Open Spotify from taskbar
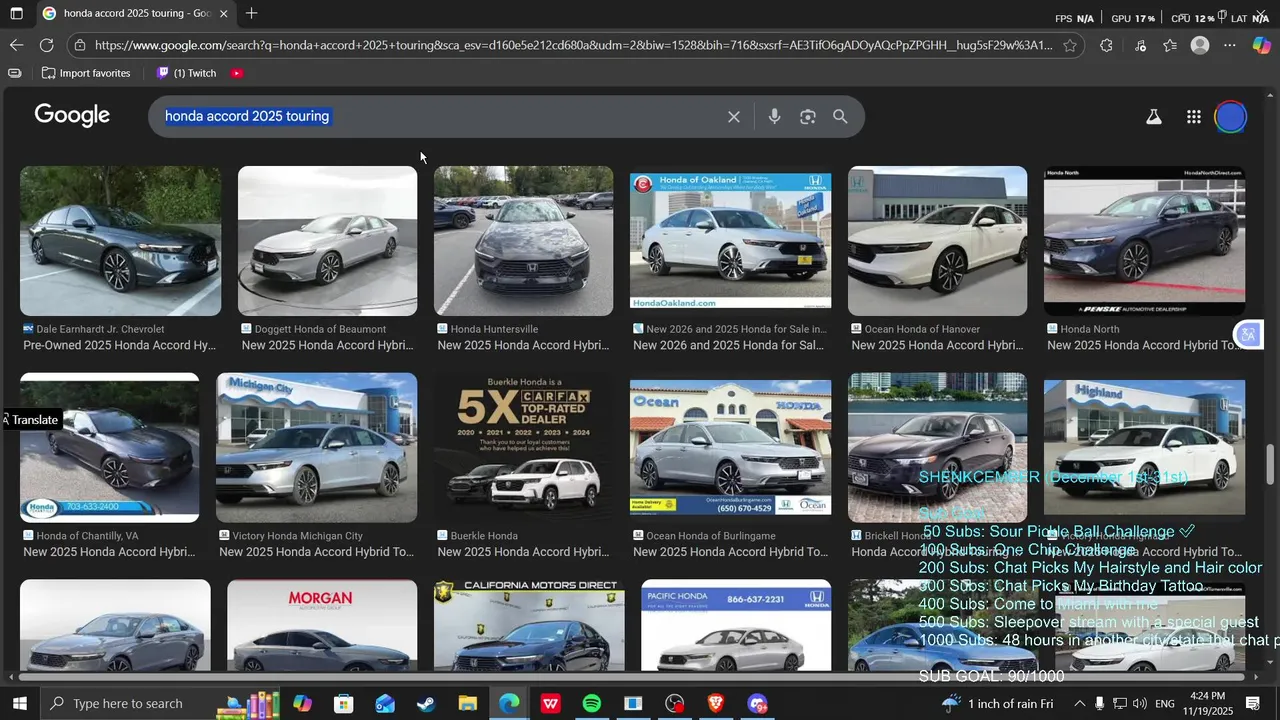 [591, 704]
